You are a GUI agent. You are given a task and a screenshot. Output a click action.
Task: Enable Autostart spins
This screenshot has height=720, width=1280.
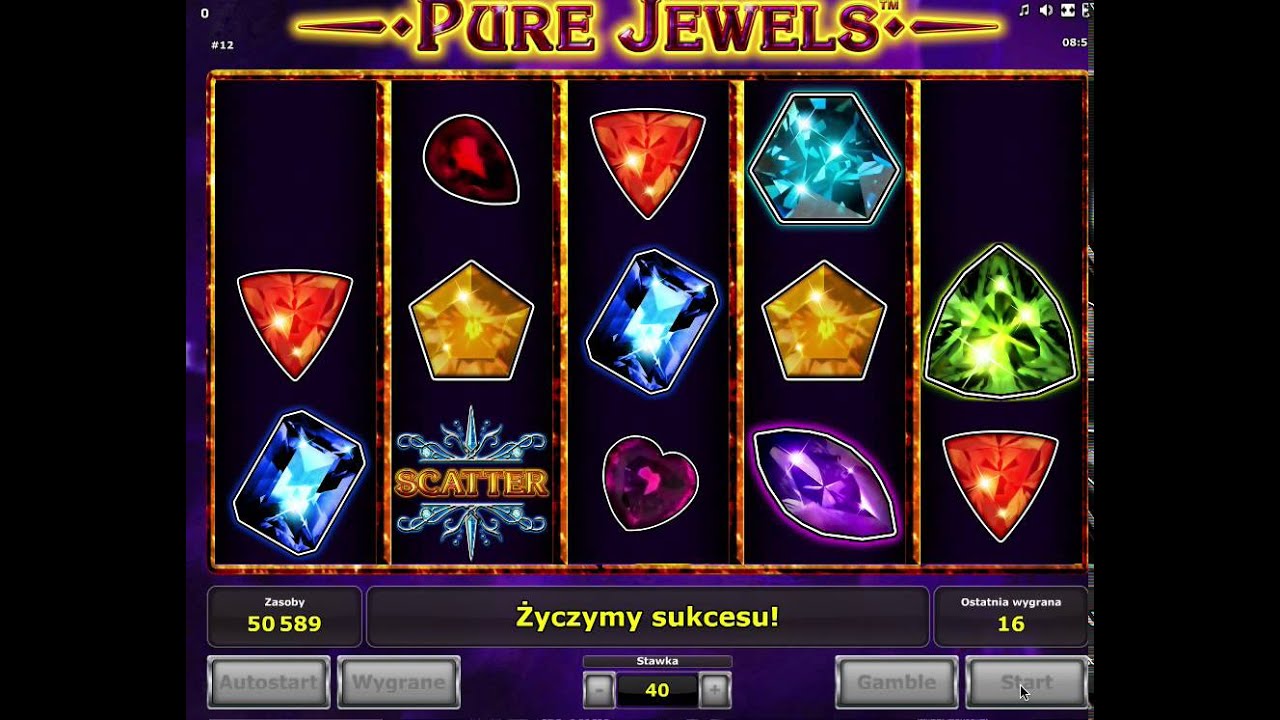pyautogui.click(x=268, y=683)
